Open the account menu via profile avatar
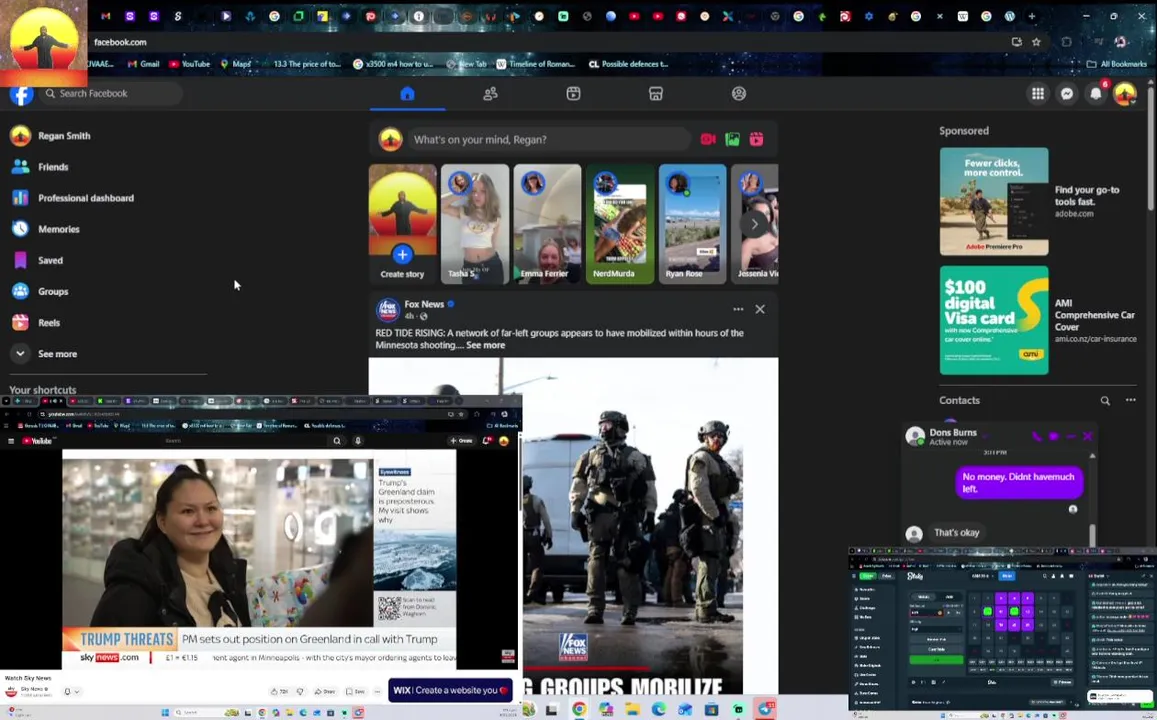1157x720 pixels. click(1125, 94)
